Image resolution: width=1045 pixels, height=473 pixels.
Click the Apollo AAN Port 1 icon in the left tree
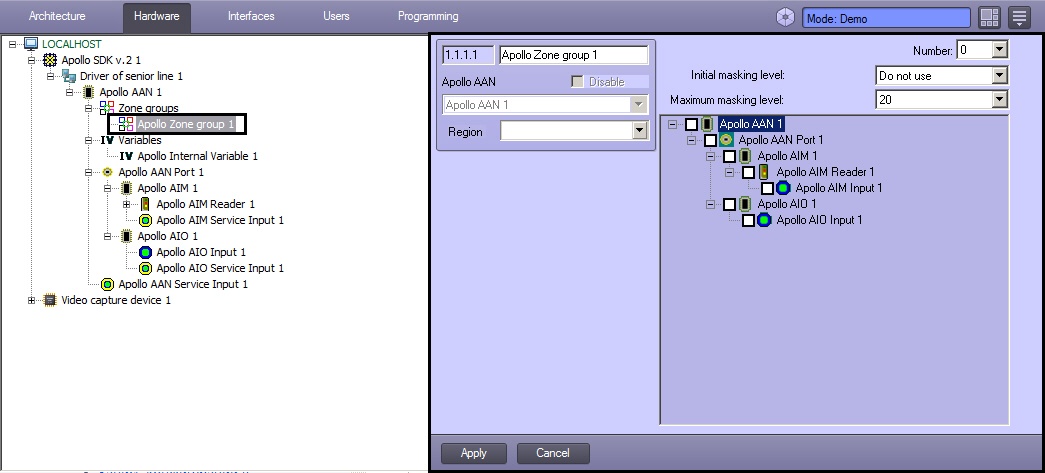tap(107, 172)
